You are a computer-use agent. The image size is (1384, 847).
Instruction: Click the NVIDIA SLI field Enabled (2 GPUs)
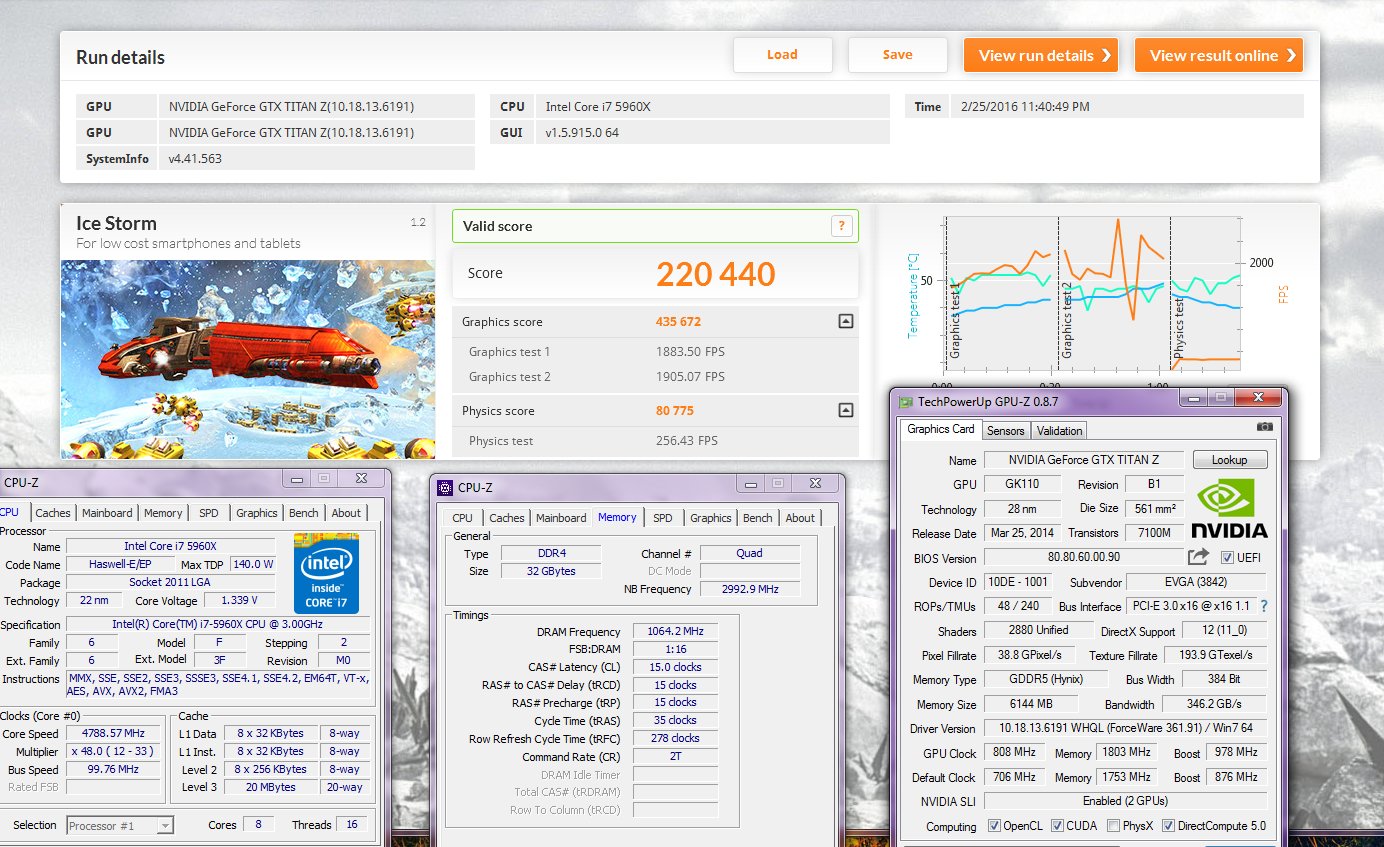[1125, 801]
